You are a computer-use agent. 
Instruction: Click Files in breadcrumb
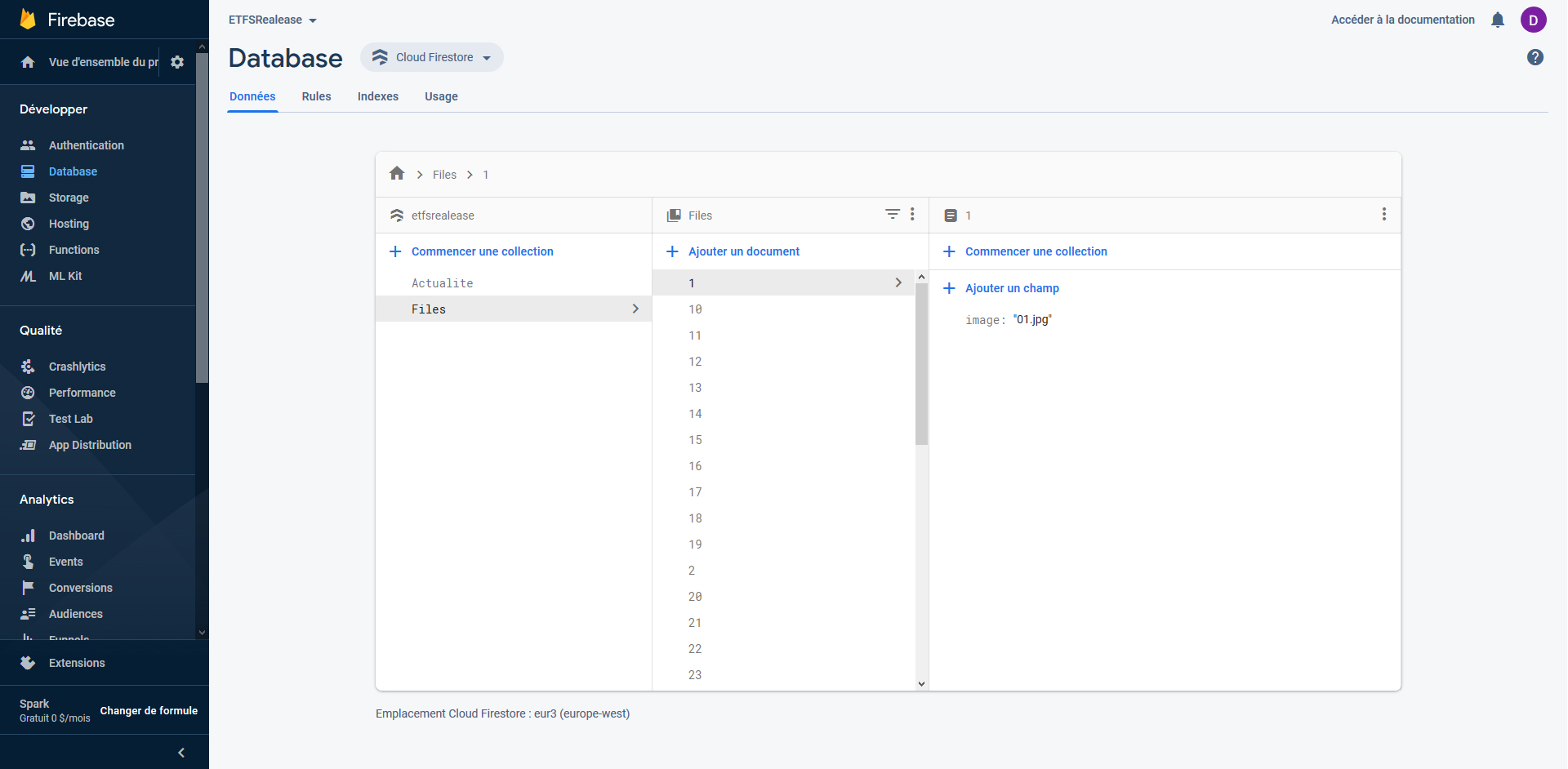coord(444,175)
